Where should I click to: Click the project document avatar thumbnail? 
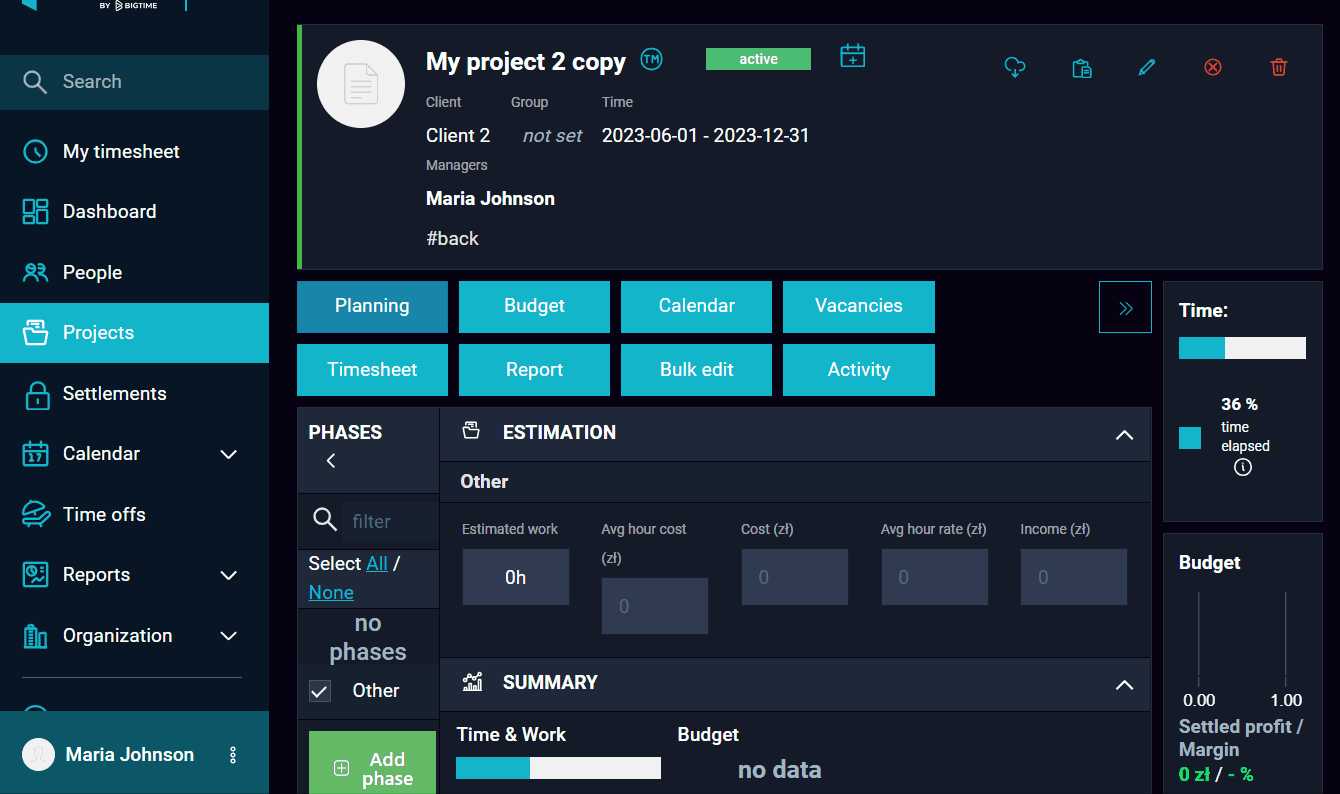pos(361,84)
